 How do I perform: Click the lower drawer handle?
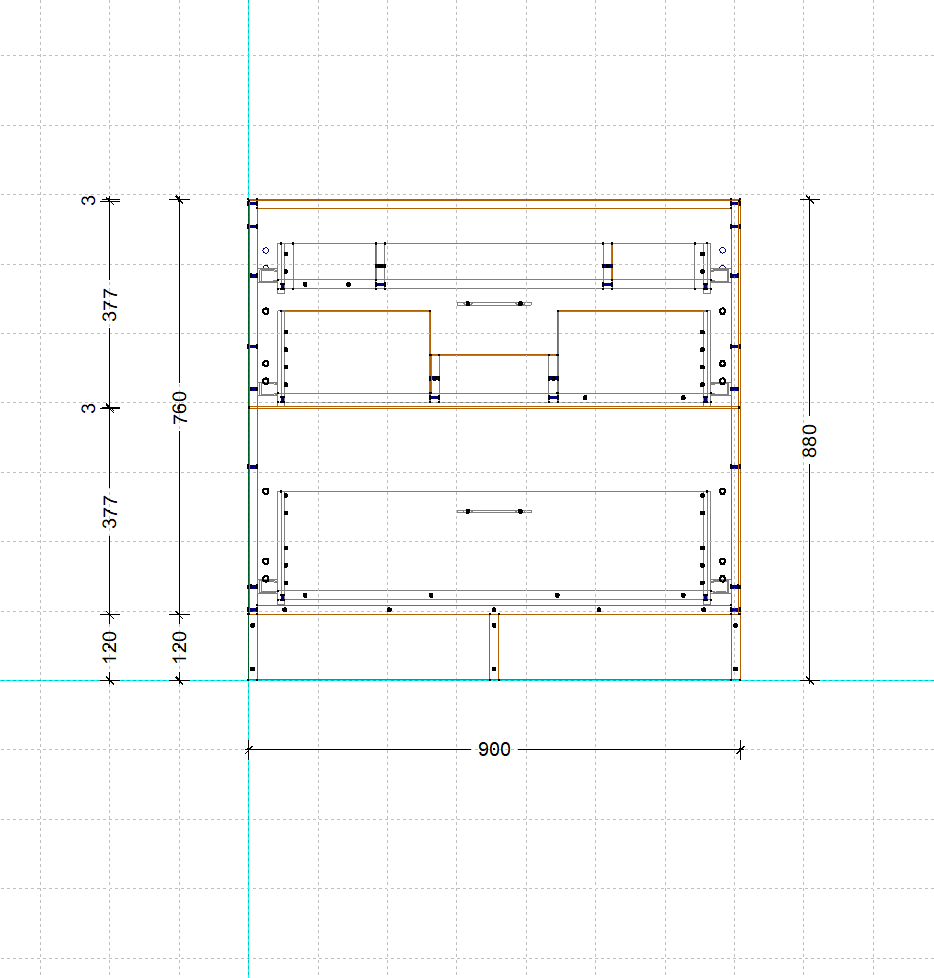point(491,511)
